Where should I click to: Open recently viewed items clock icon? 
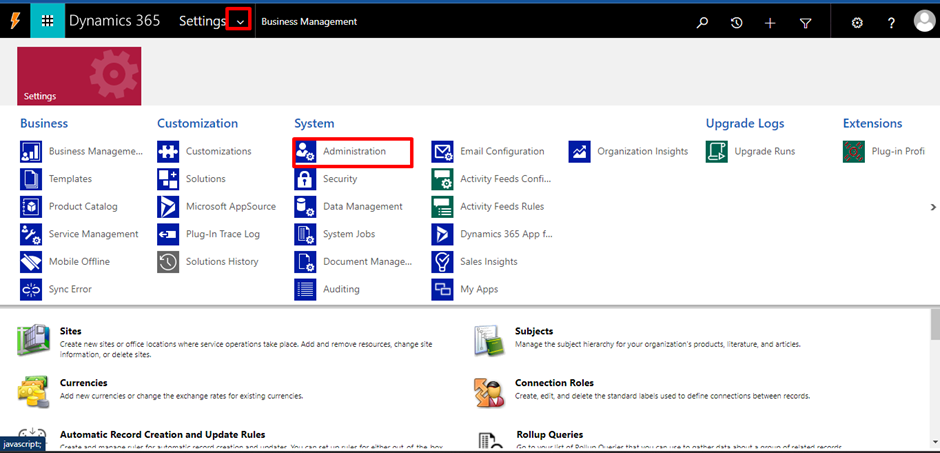[x=736, y=23]
